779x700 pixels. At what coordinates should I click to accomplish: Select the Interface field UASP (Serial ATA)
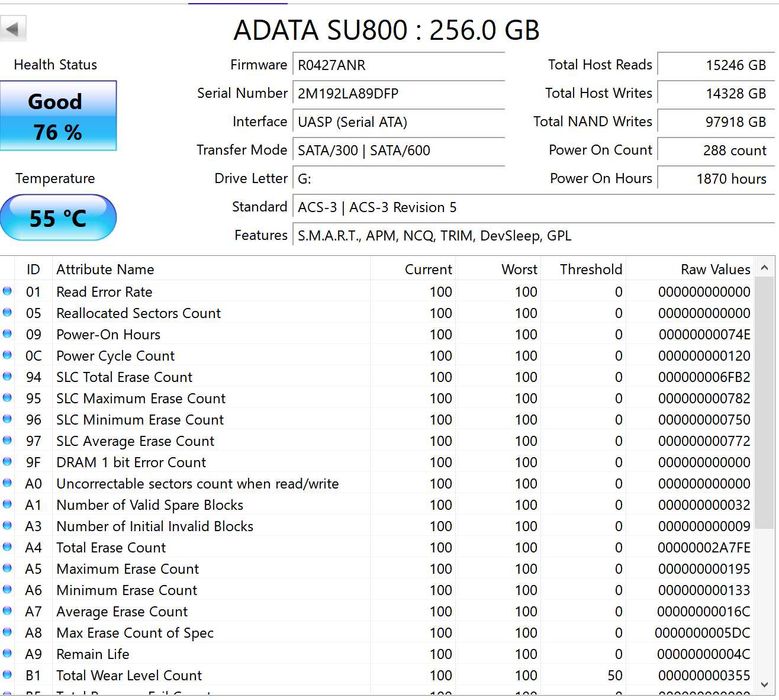pyautogui.click(x=398, y=122)
